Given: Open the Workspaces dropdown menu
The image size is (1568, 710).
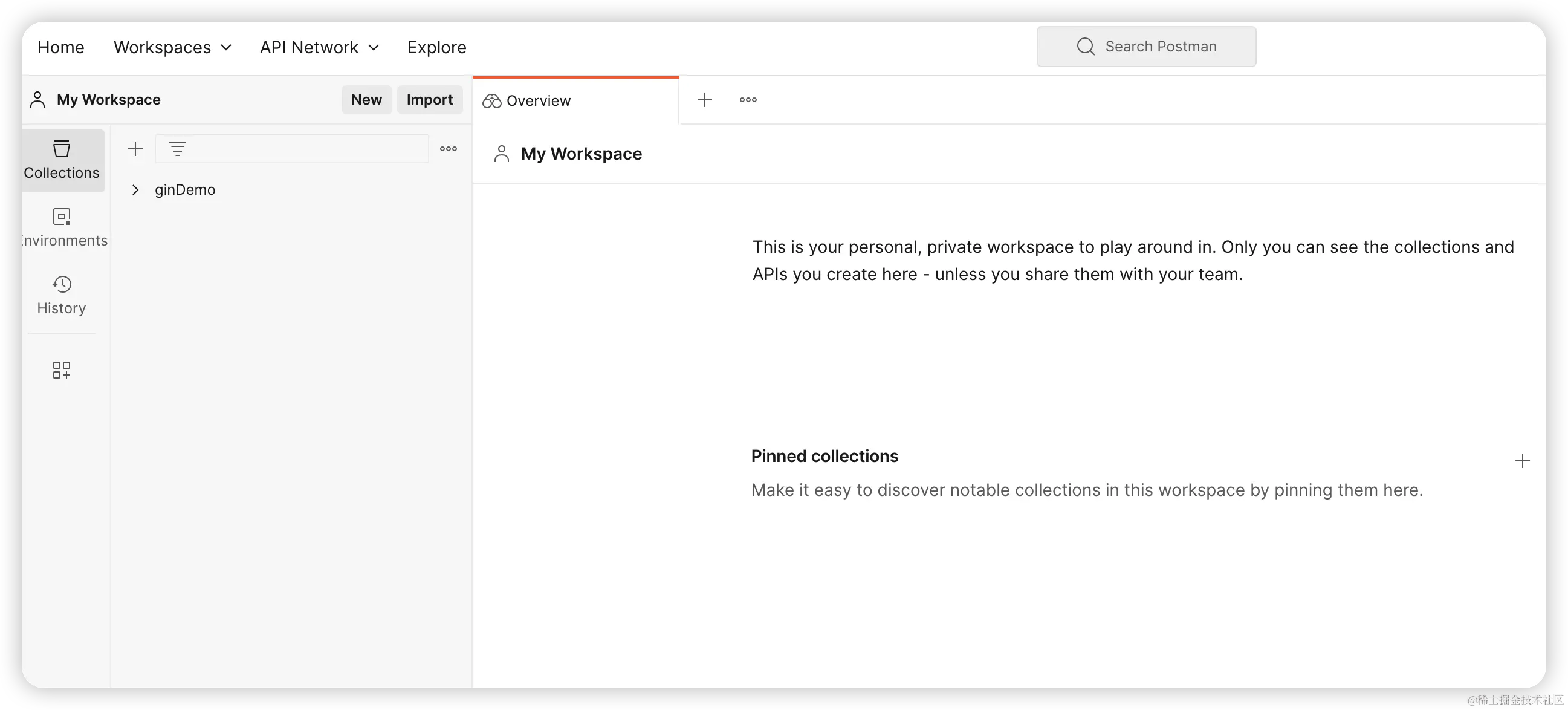Looking at the screenshot, I should coord(172,48).
